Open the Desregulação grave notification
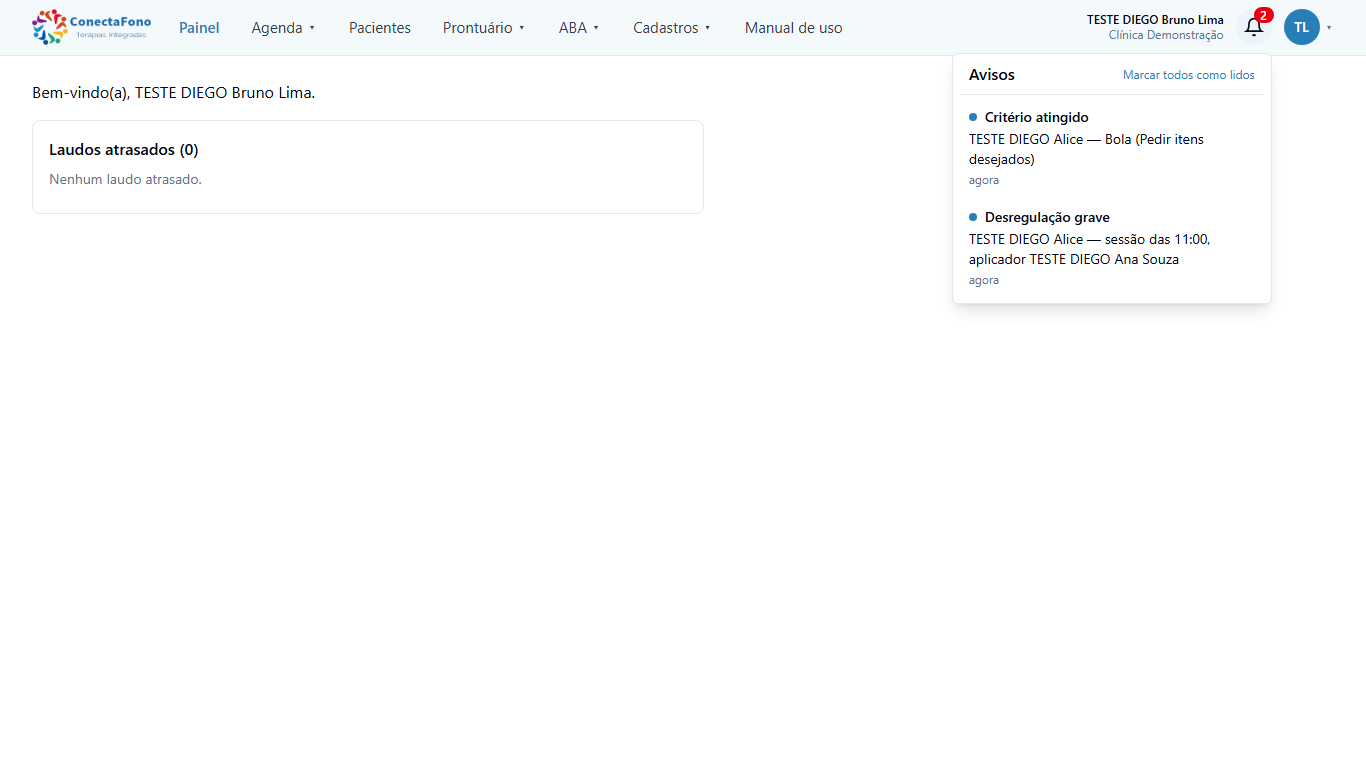The image size is (1366, 768). pyautogui.click(x=1112, y=248)
